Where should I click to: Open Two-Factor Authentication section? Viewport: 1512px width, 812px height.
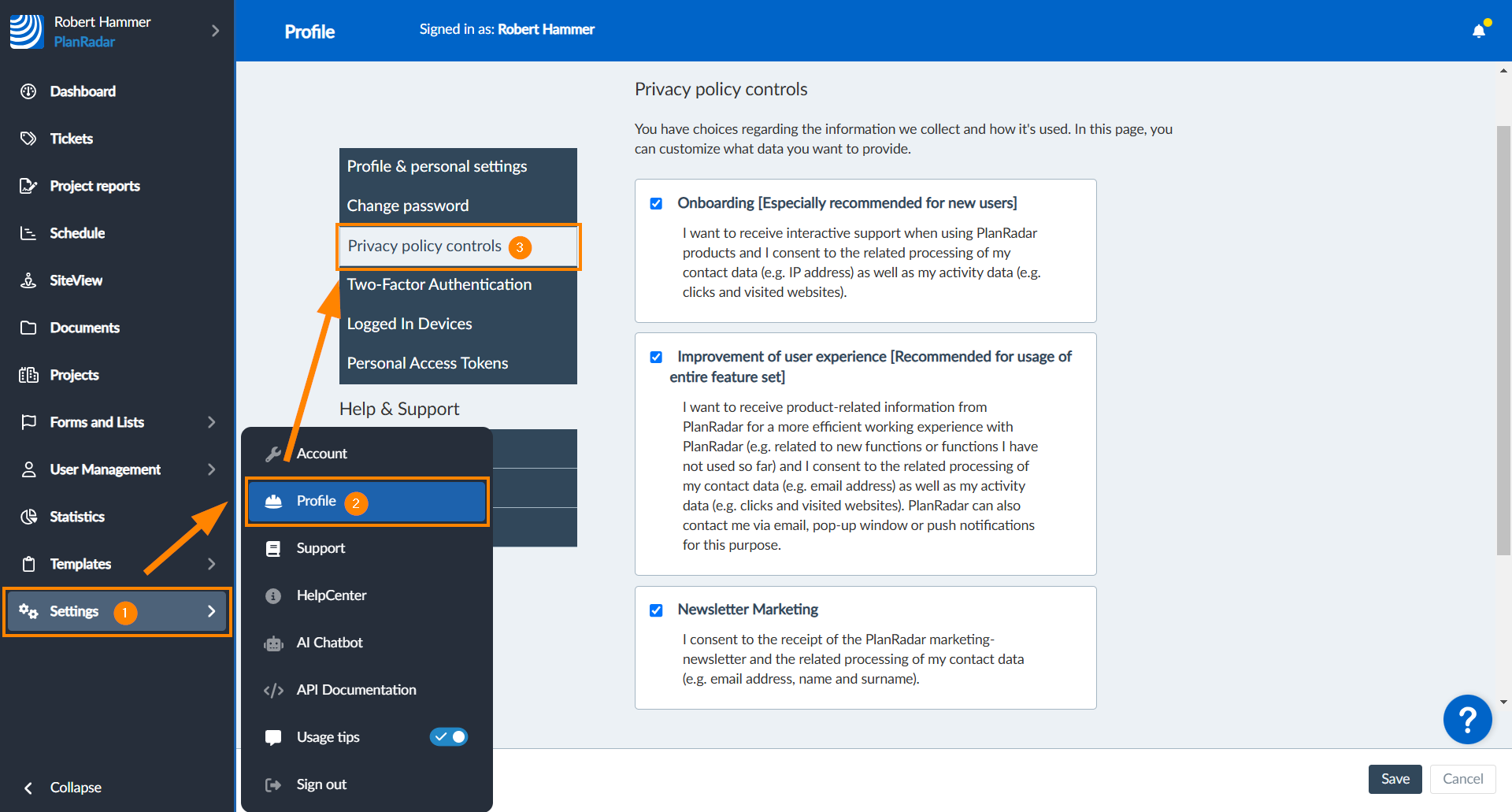[x=458, y=284]
